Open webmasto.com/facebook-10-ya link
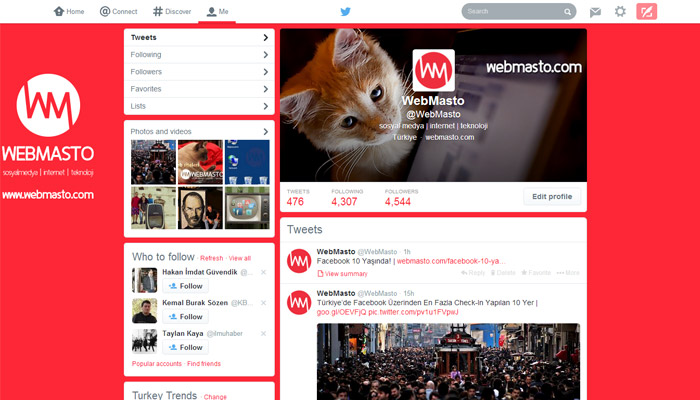700x400 pixels. pyautogui.click(x=451, y=261)
